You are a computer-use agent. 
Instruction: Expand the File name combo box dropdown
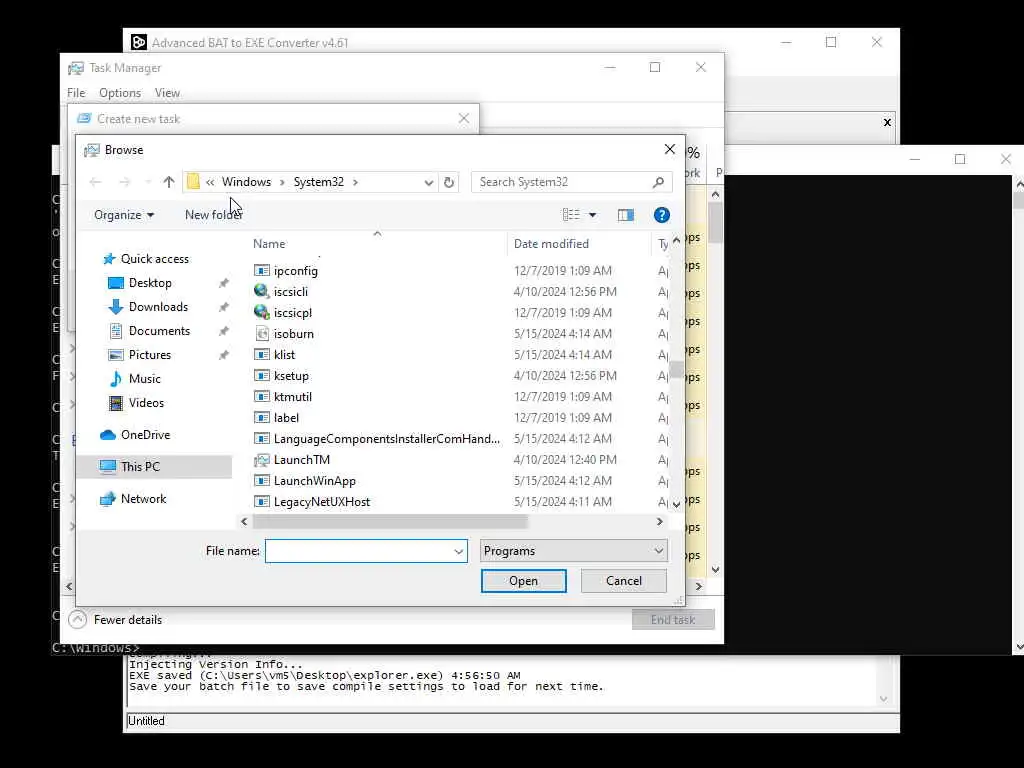(x=458, y=551)
